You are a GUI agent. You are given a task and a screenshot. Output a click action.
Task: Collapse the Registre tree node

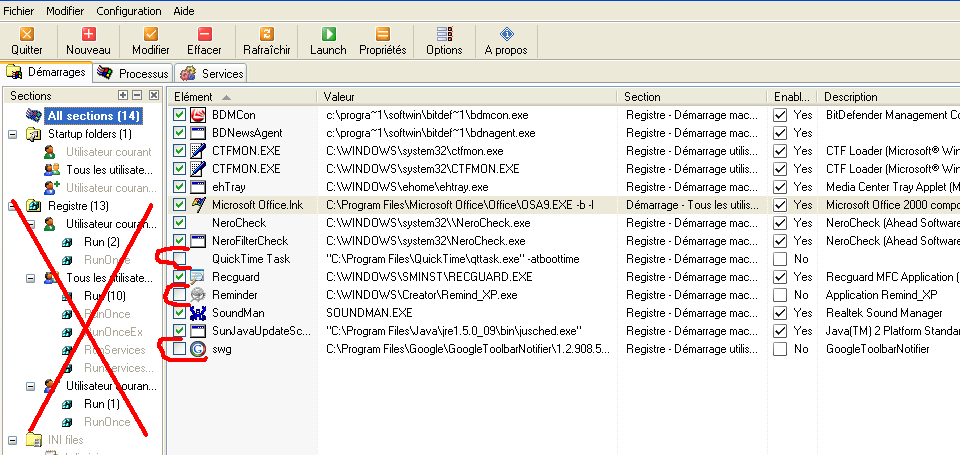click(x=12, y=206)
